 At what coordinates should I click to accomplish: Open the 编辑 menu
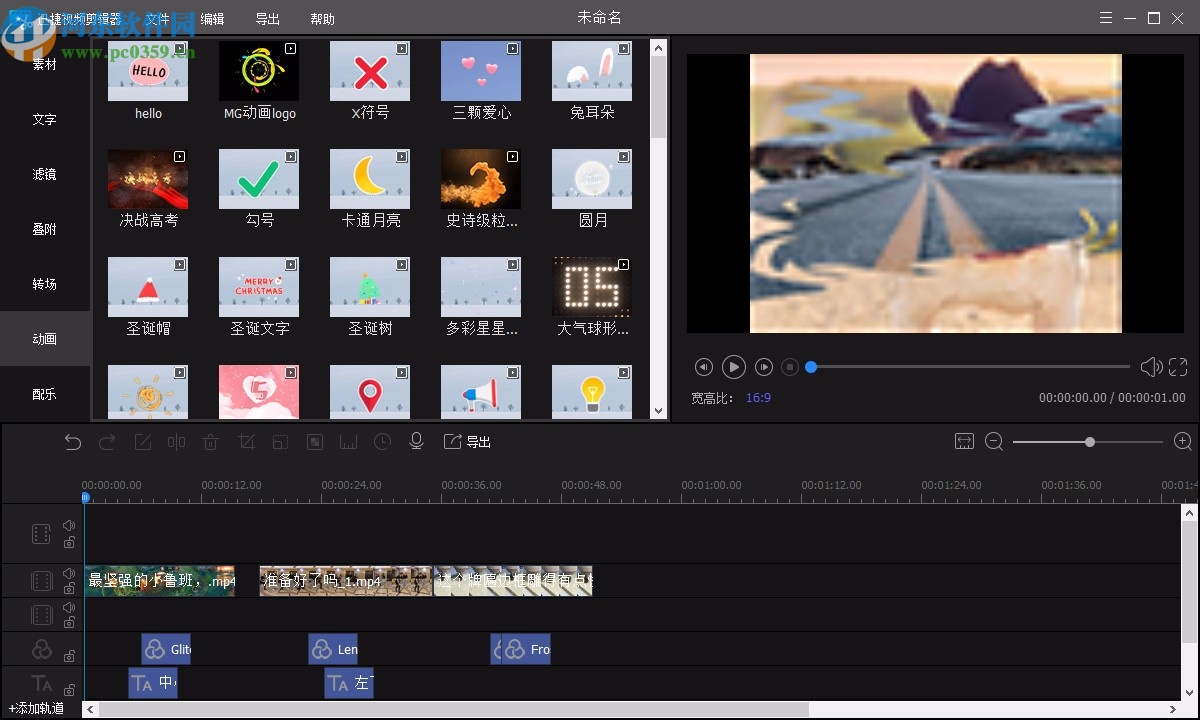(x=212, y=19)
